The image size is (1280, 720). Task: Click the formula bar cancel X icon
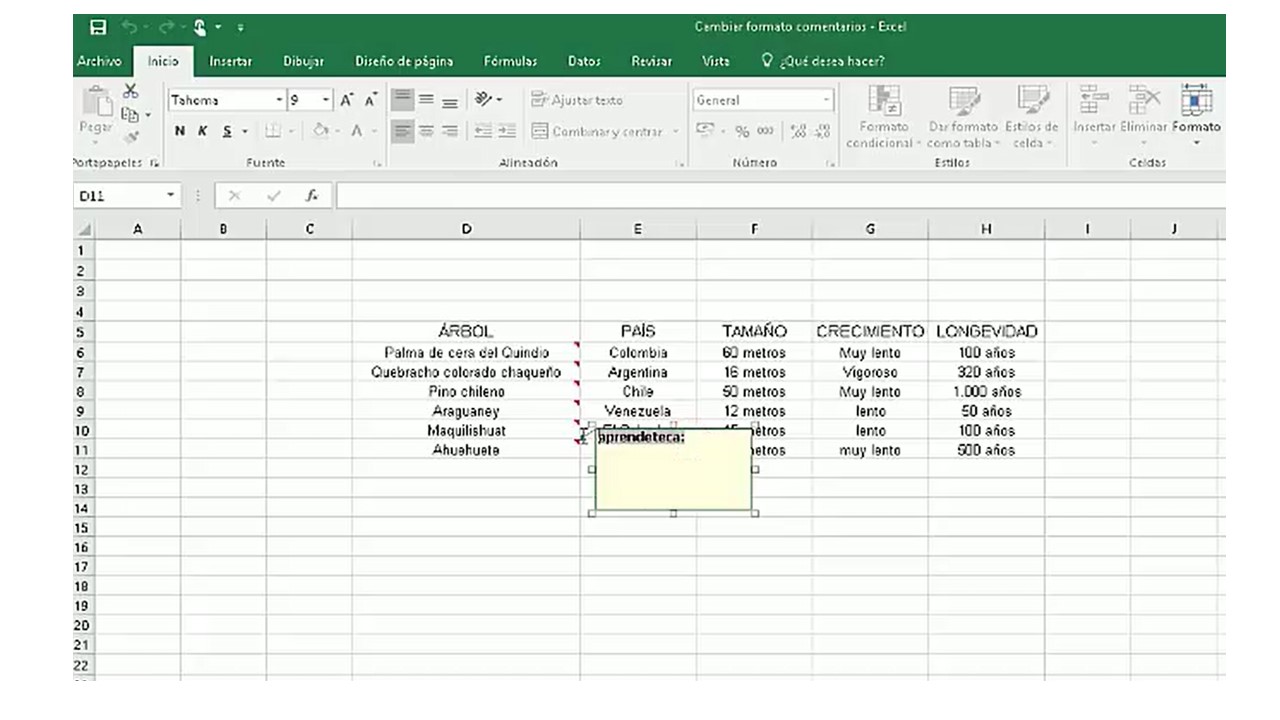click(234, 196)
